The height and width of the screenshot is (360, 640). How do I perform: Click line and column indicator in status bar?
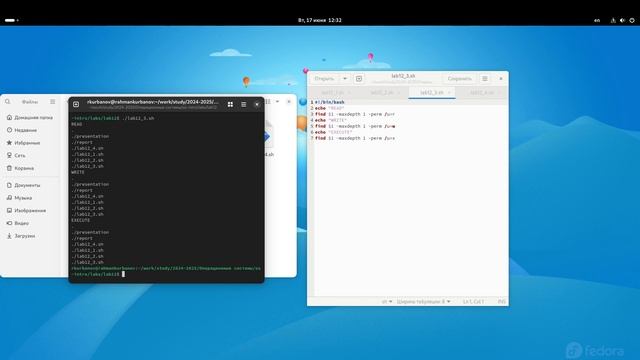[473, 302]
